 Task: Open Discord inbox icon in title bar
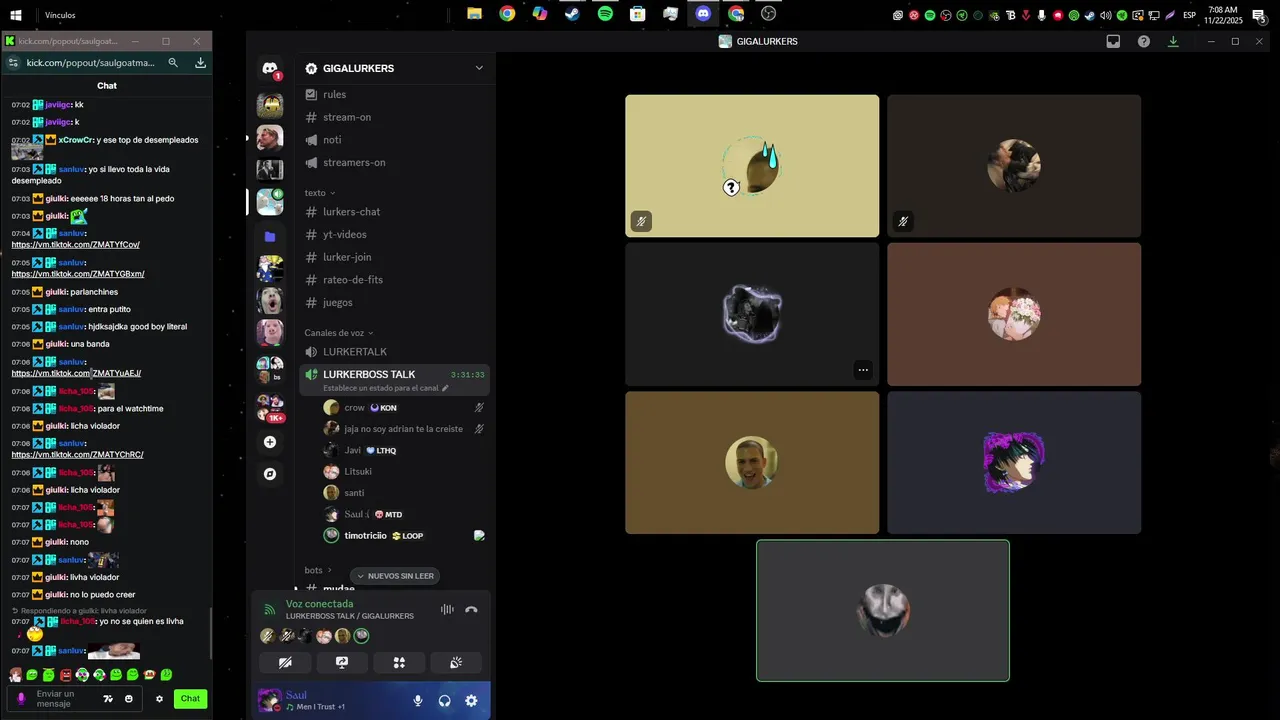[x=1113, y=42]
